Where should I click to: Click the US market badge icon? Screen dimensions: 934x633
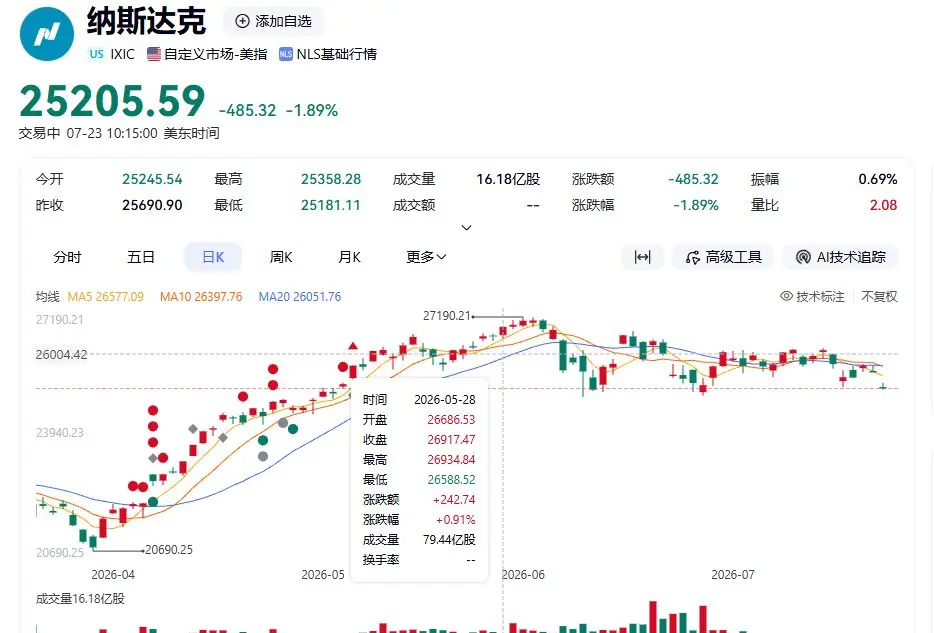pyautogui.click(x=96, y=54)
